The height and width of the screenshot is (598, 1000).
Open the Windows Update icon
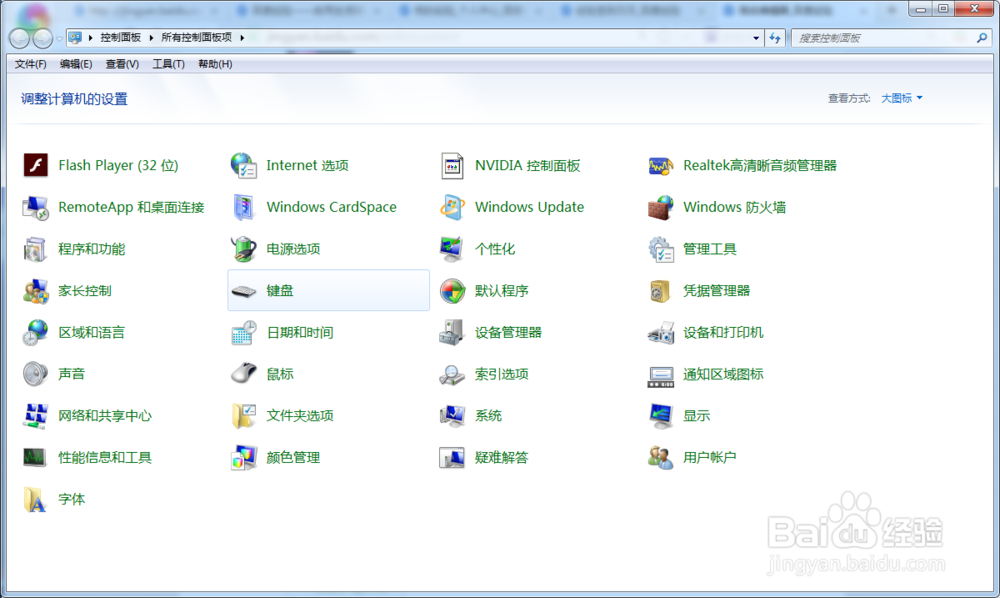452,207
